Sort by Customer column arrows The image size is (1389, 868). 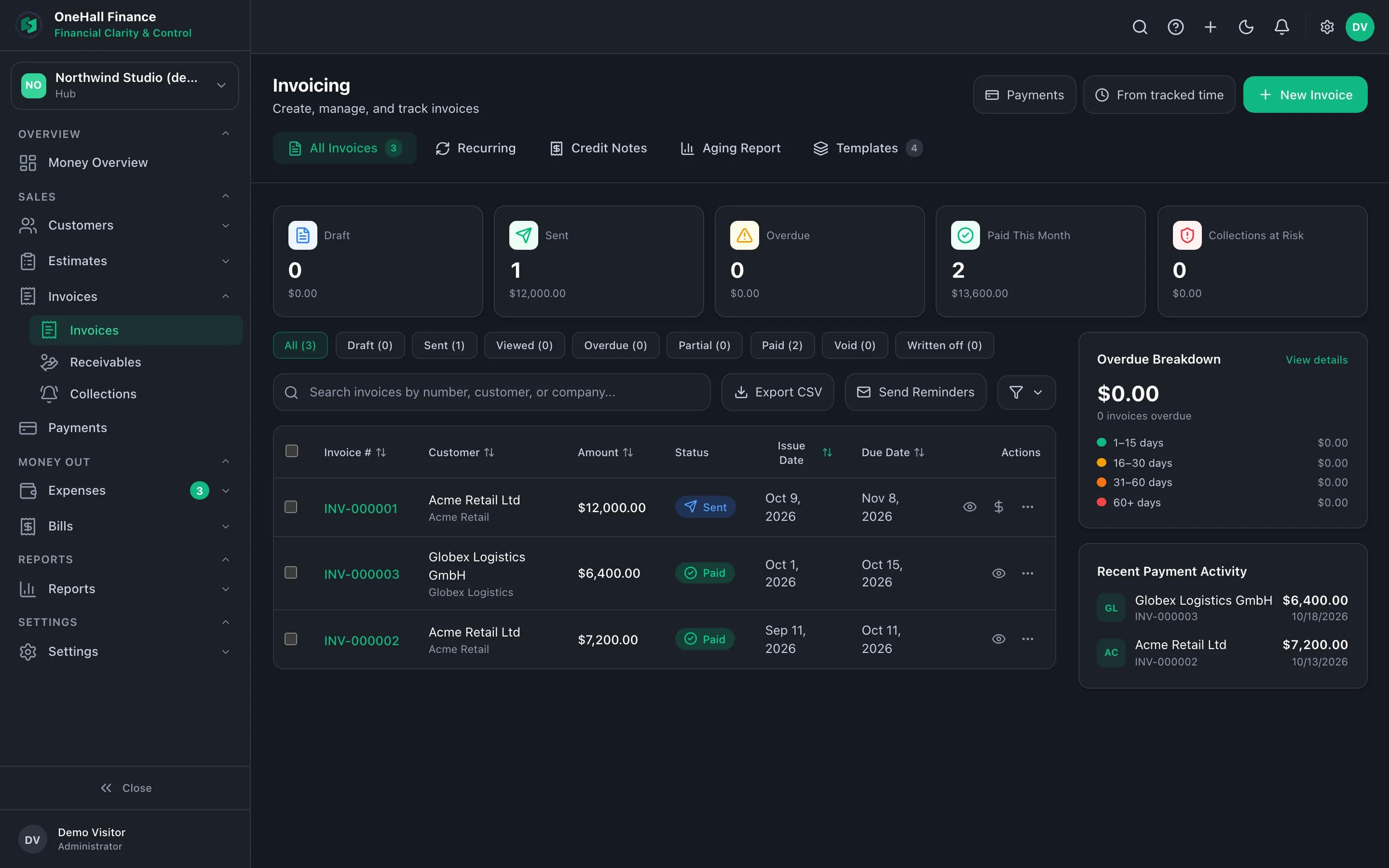489,452
